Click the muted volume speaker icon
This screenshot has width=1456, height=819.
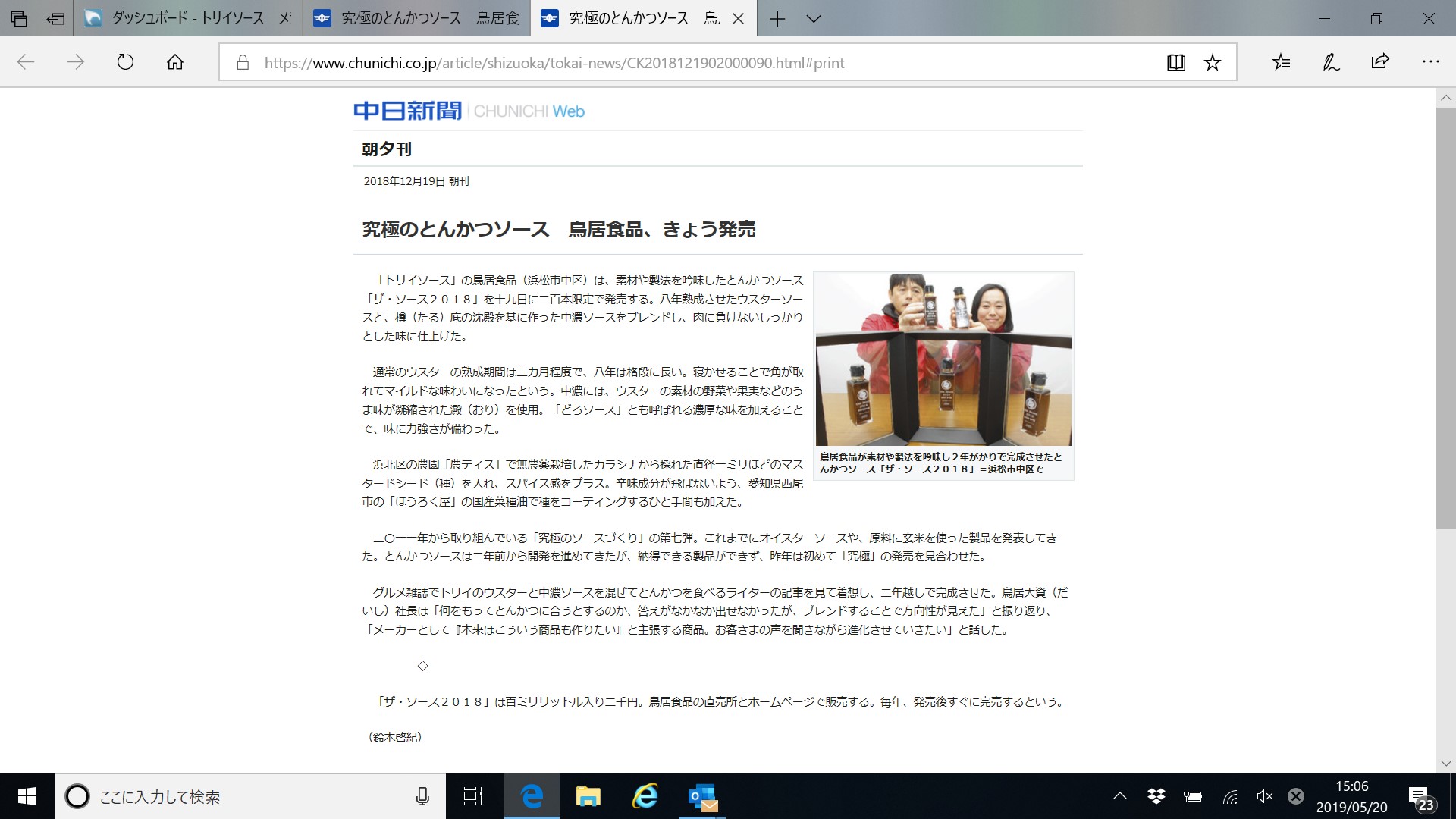1264,796
